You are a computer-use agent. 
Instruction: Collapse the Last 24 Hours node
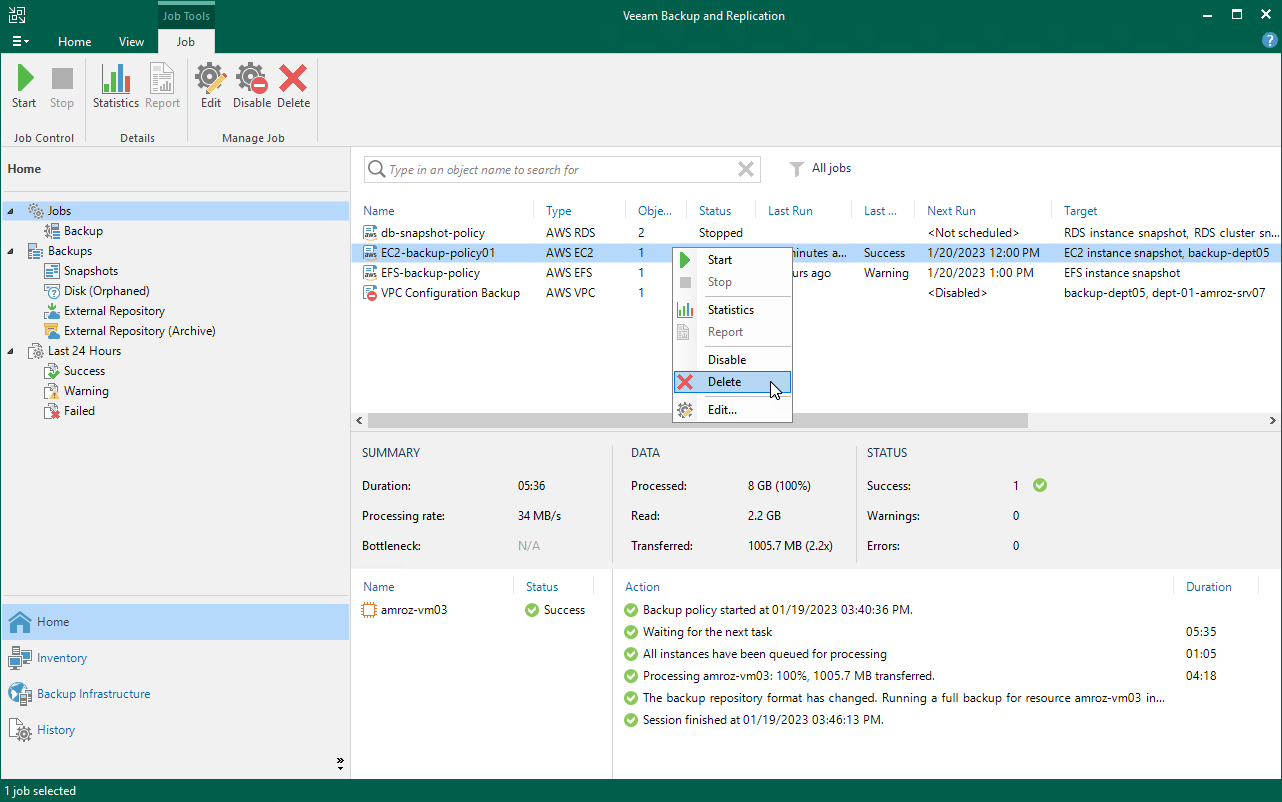coord(11,351)
